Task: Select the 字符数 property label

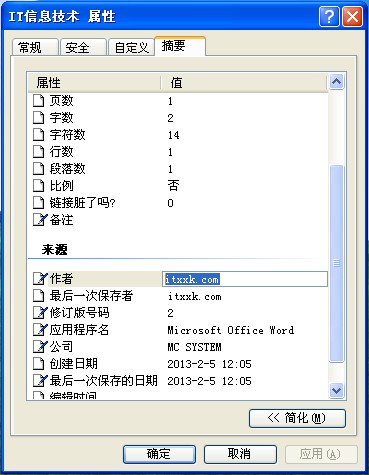Action: [67, 134]
